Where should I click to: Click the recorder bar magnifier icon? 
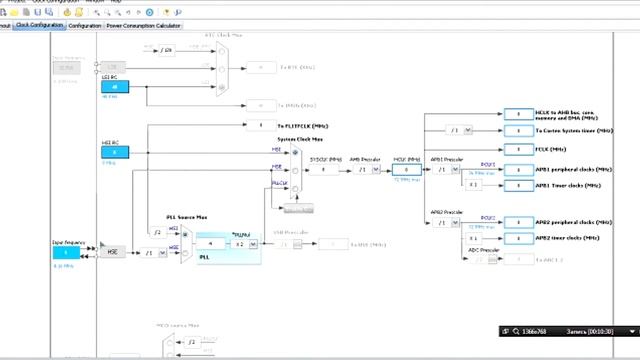516,331
